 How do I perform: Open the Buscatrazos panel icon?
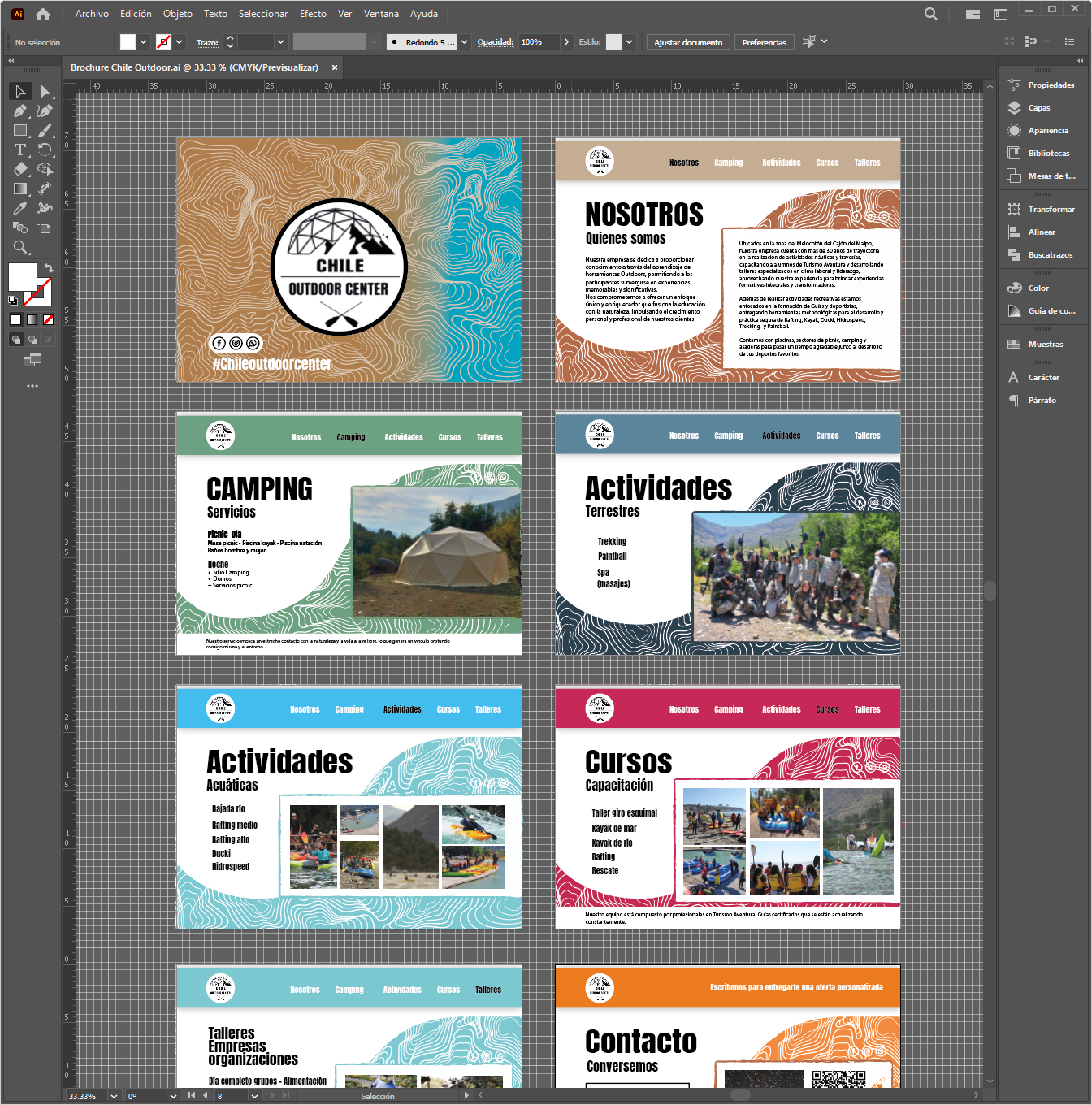(x=1014, y=254)
